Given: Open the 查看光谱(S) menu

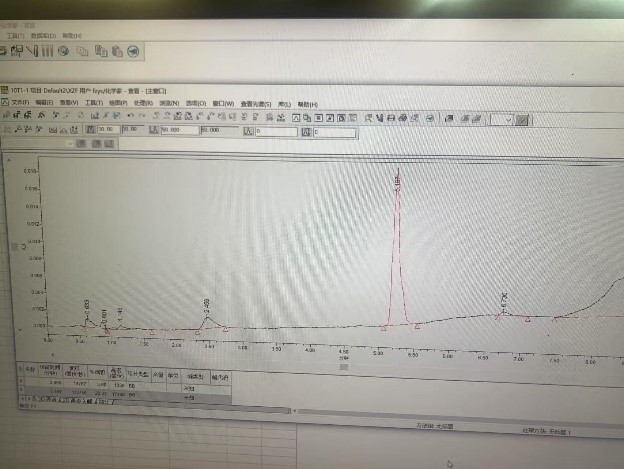Looking at the screenshot, I should (x=255, y=103).
